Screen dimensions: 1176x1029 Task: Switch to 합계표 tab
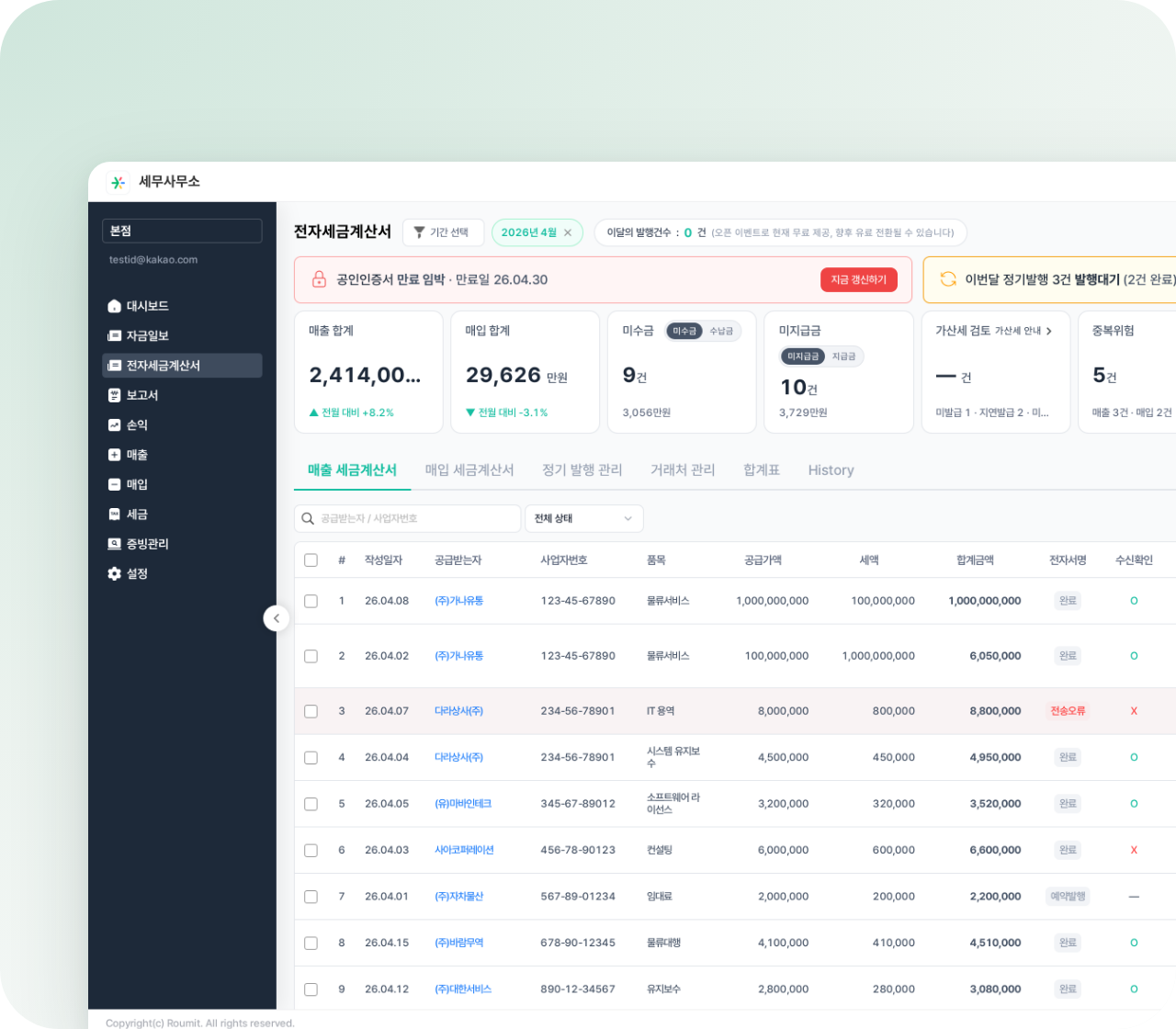click(x=762, y=469)
